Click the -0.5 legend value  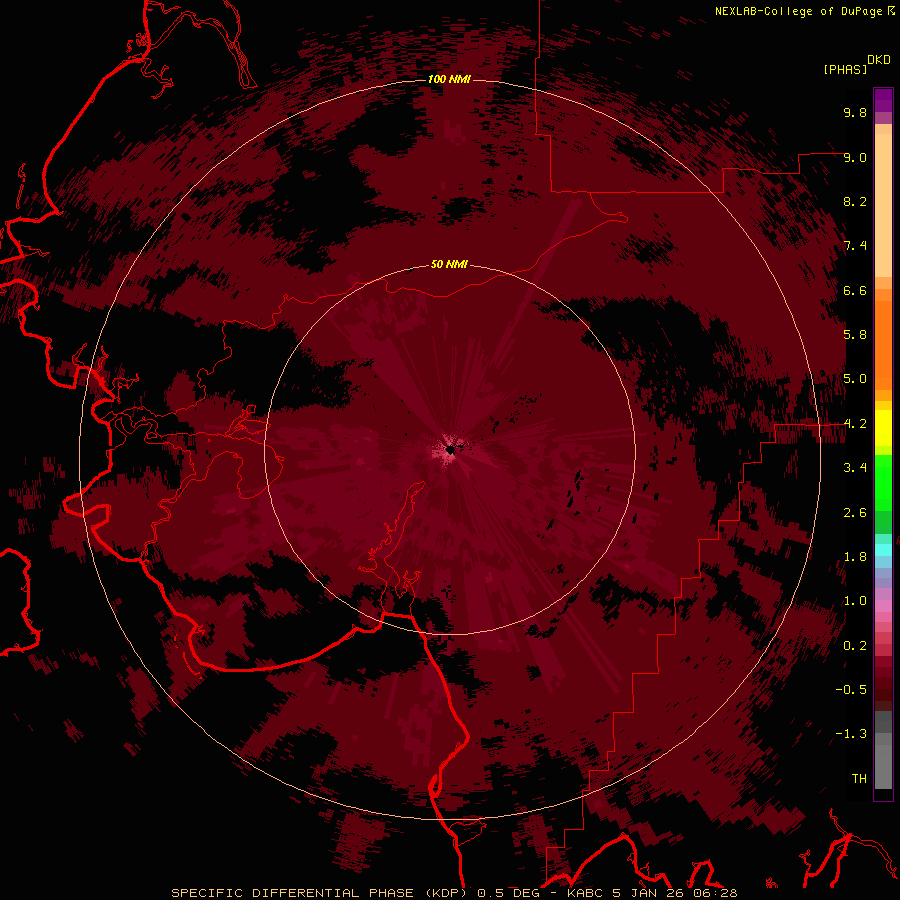tap(851, 690)
